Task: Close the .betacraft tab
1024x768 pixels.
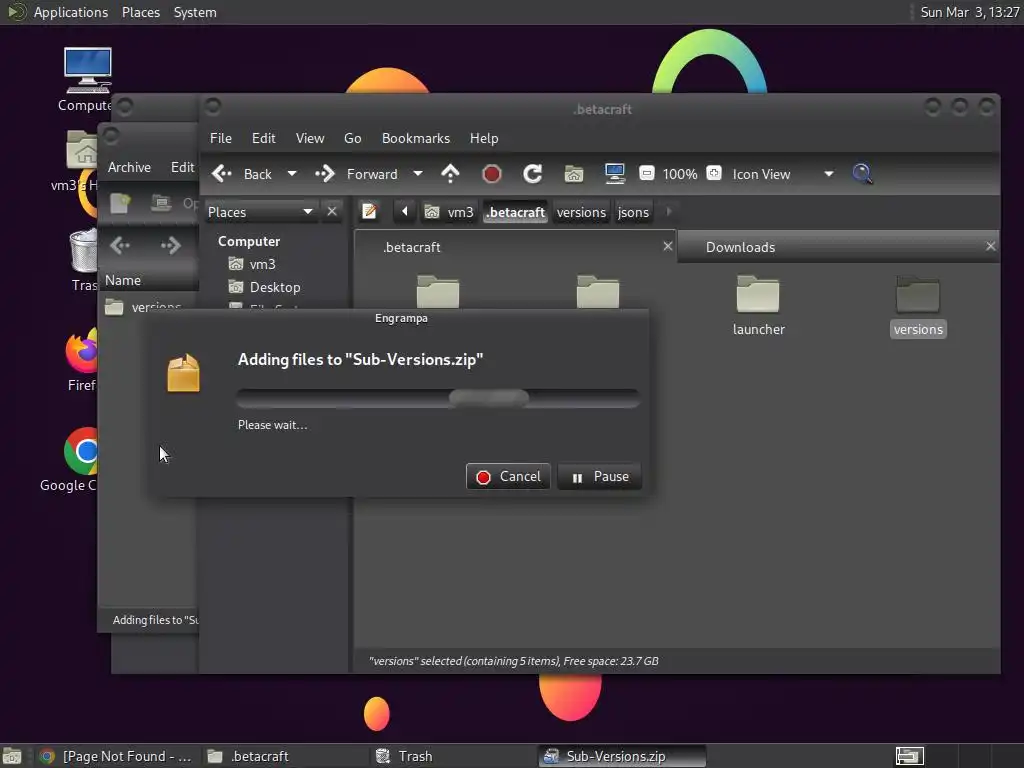Action: pos(667,246)
